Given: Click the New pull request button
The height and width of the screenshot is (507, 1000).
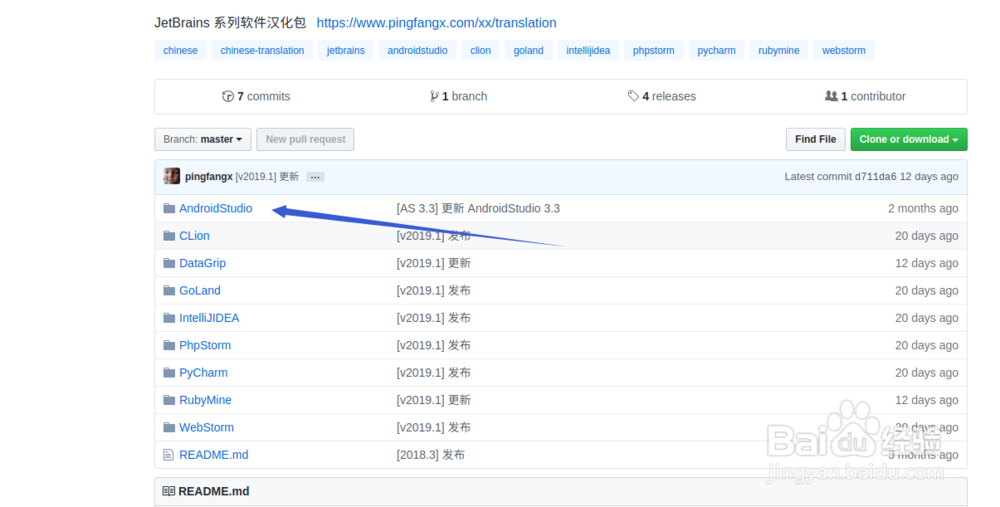Looking at the screenshot, I should (305, 140).
